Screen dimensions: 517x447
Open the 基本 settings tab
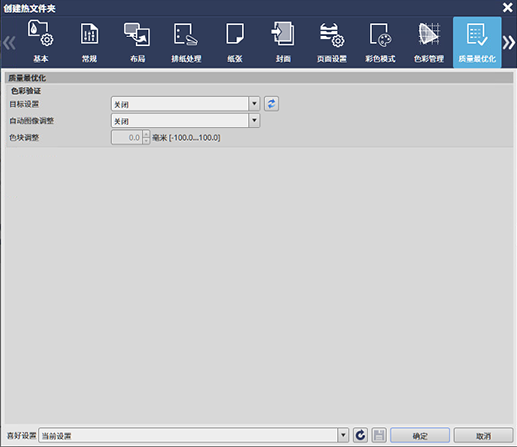pos(40,42)
